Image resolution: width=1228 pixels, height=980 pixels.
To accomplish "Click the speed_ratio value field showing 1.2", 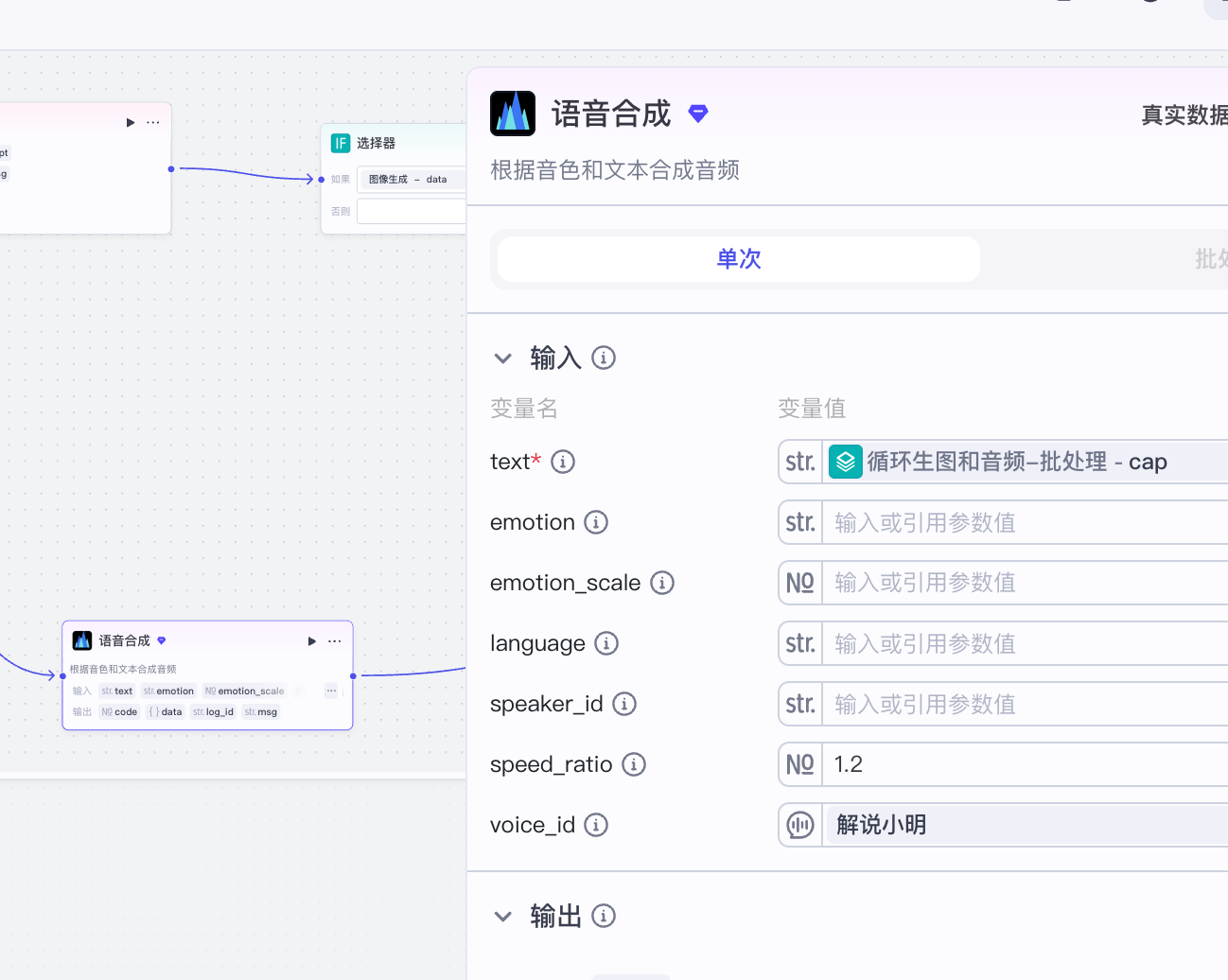I will pos(1022,764).
